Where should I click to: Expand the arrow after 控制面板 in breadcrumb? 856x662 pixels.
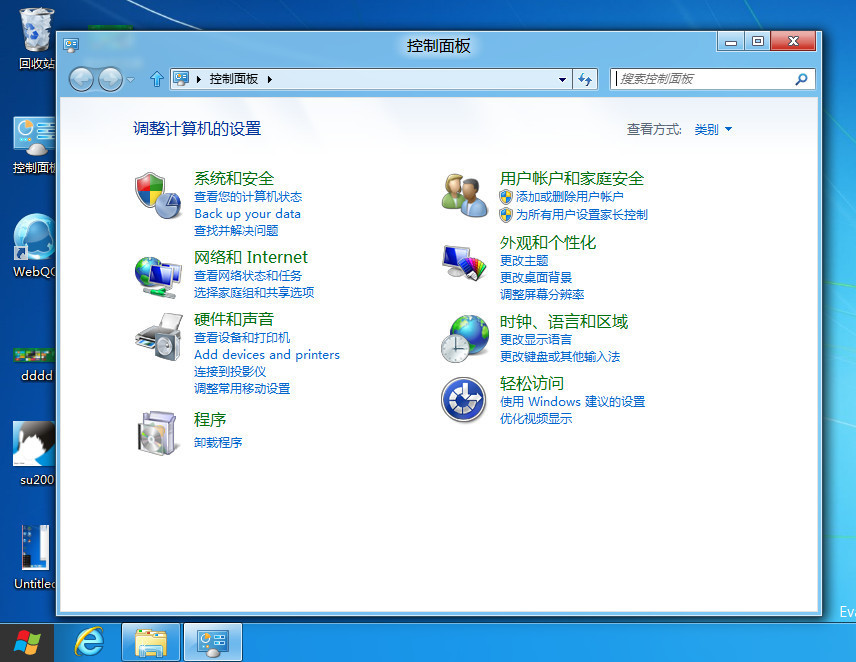coord(270,79)
